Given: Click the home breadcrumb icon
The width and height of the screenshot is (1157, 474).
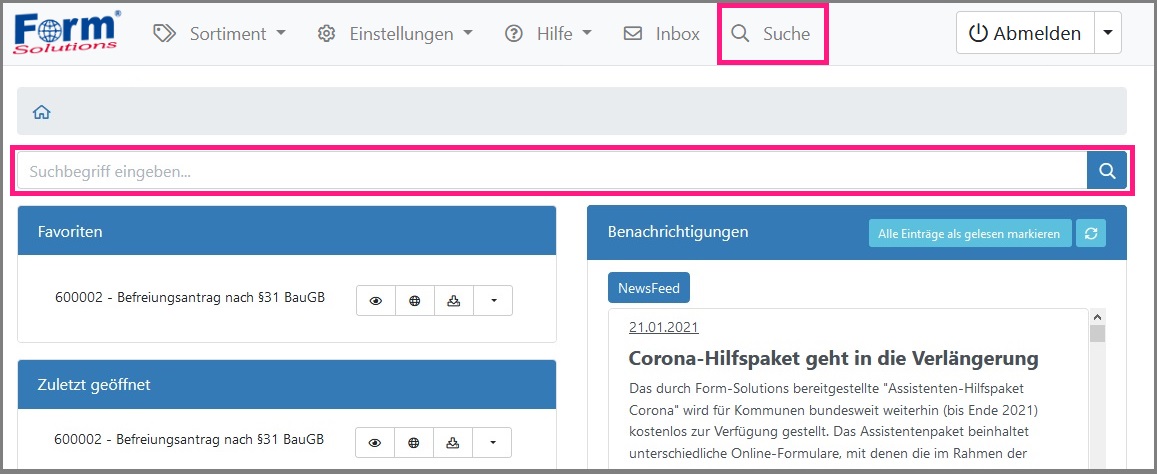Looking at the screenshot, I should pos(42,112).
